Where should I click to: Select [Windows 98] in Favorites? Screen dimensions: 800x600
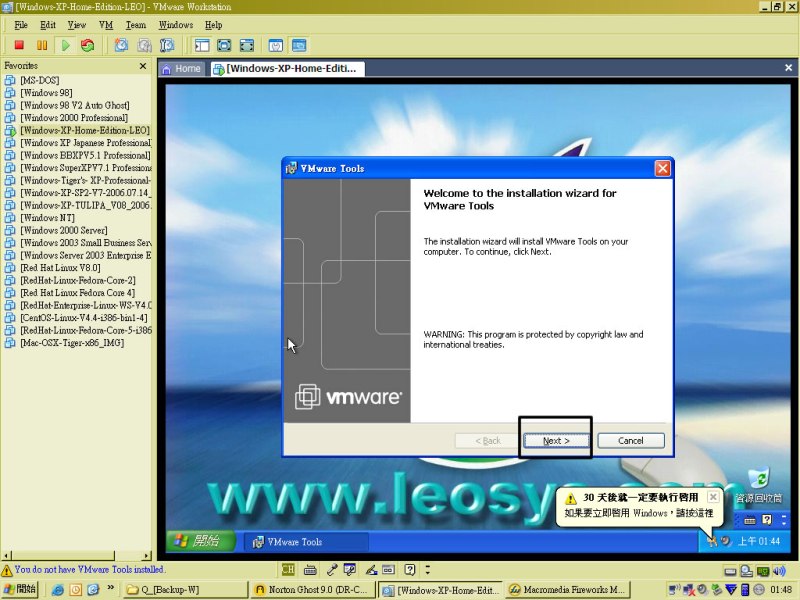coord(46,93)
